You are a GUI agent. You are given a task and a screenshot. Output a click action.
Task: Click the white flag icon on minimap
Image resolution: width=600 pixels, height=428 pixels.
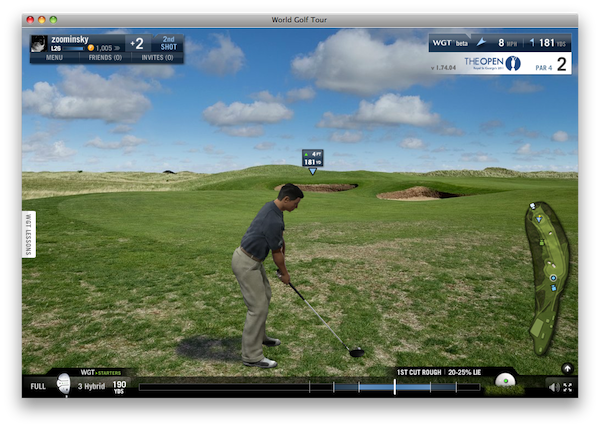[533, 207]
